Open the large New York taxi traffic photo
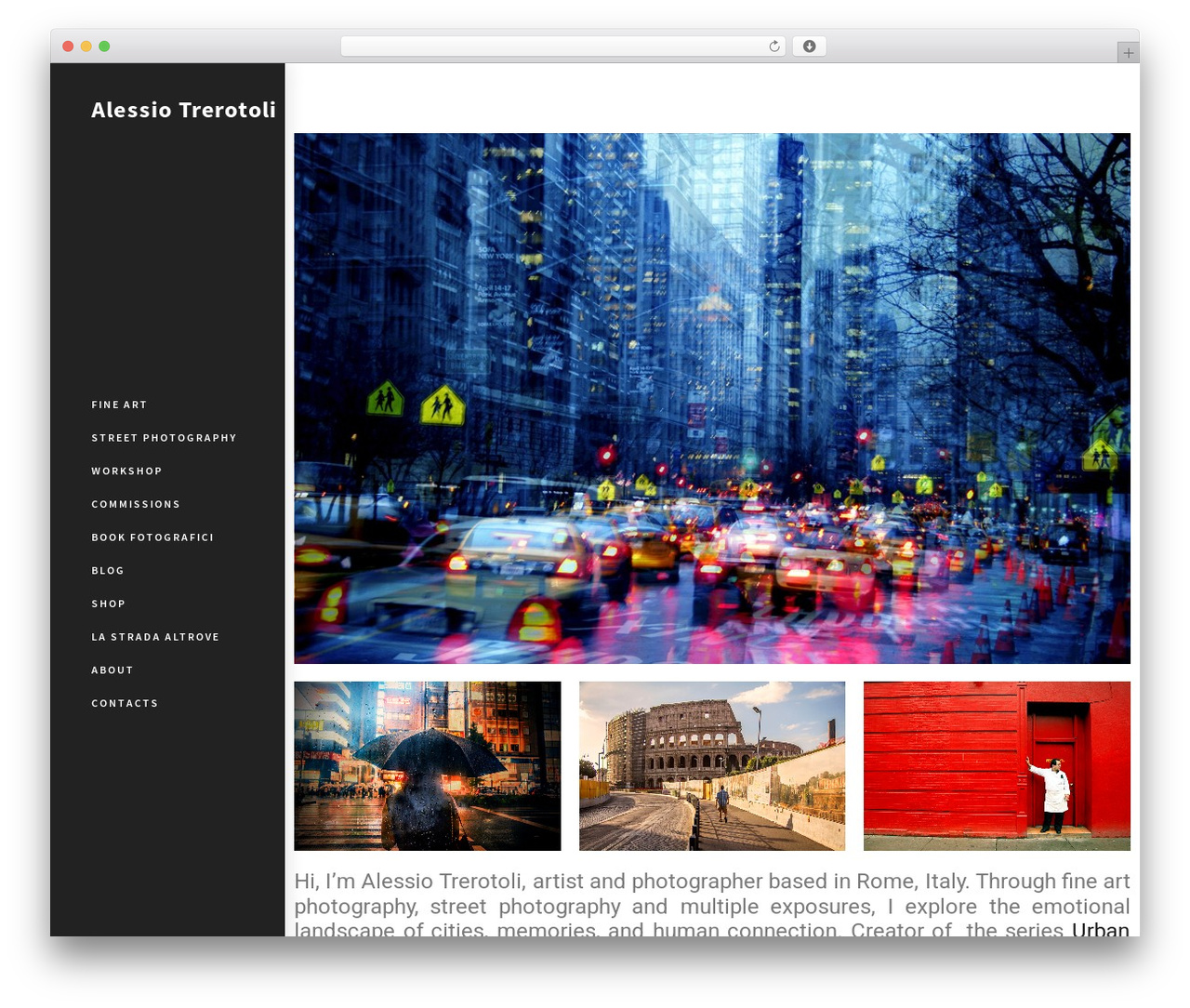Screen dimensions: 1190x1008 712,398
